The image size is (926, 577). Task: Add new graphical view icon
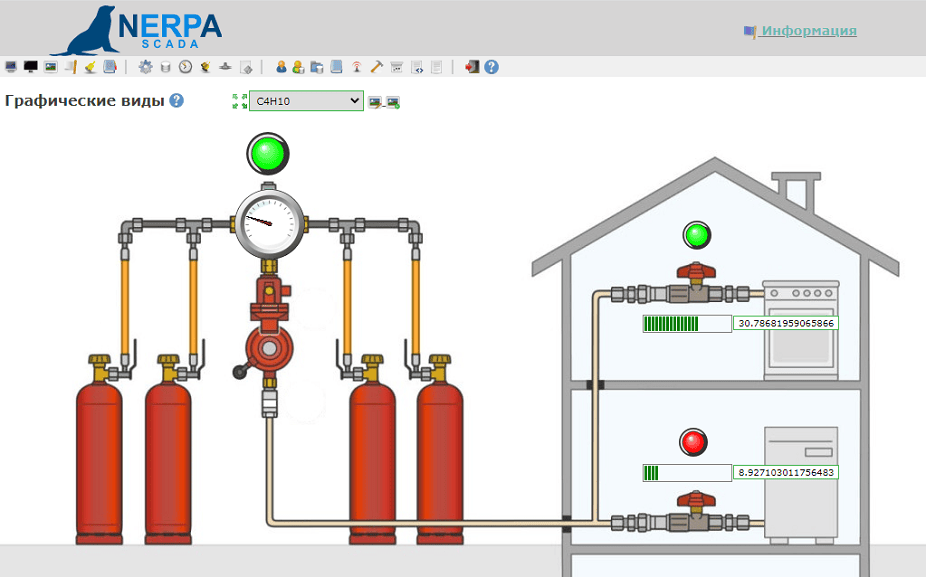coord(393,102)
